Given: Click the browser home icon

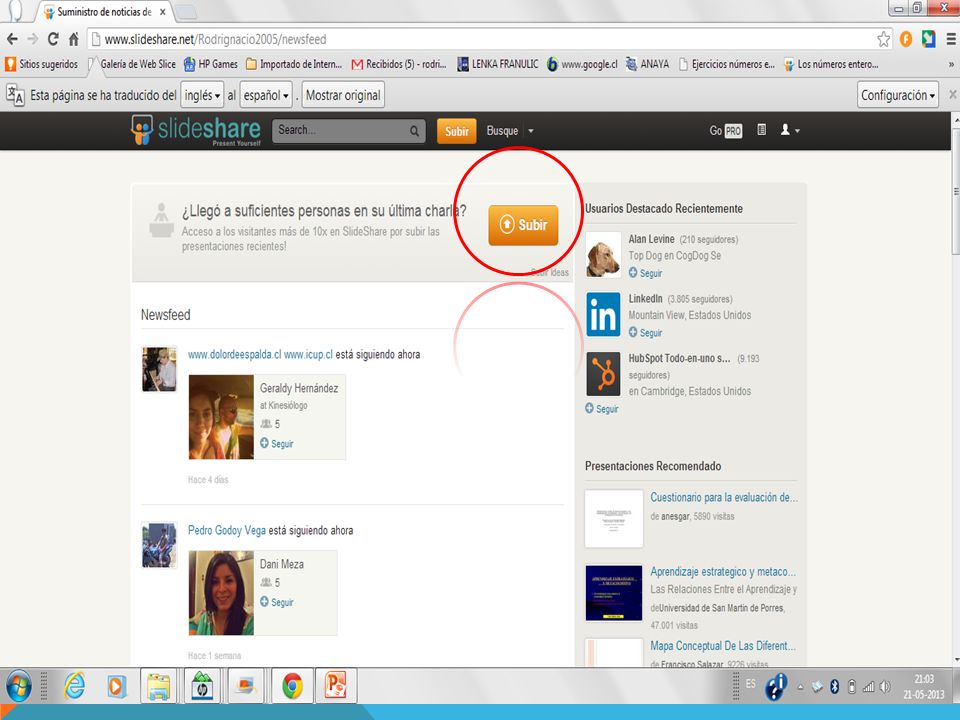Looking at the screenshot, I should pyautogui.click(x=73, y=39).
